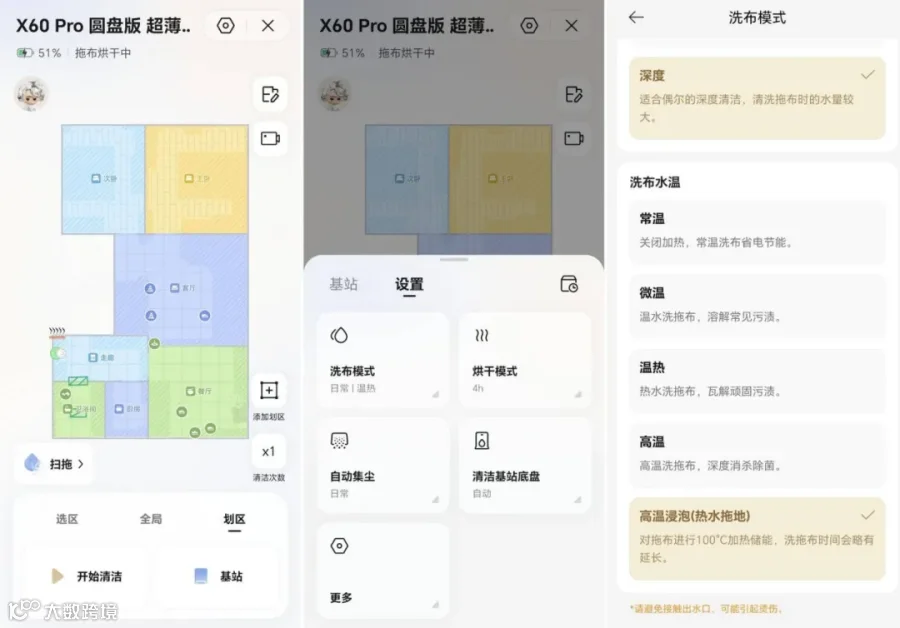Tap the user avatar in left panel
900x628 pixels.
31,94
